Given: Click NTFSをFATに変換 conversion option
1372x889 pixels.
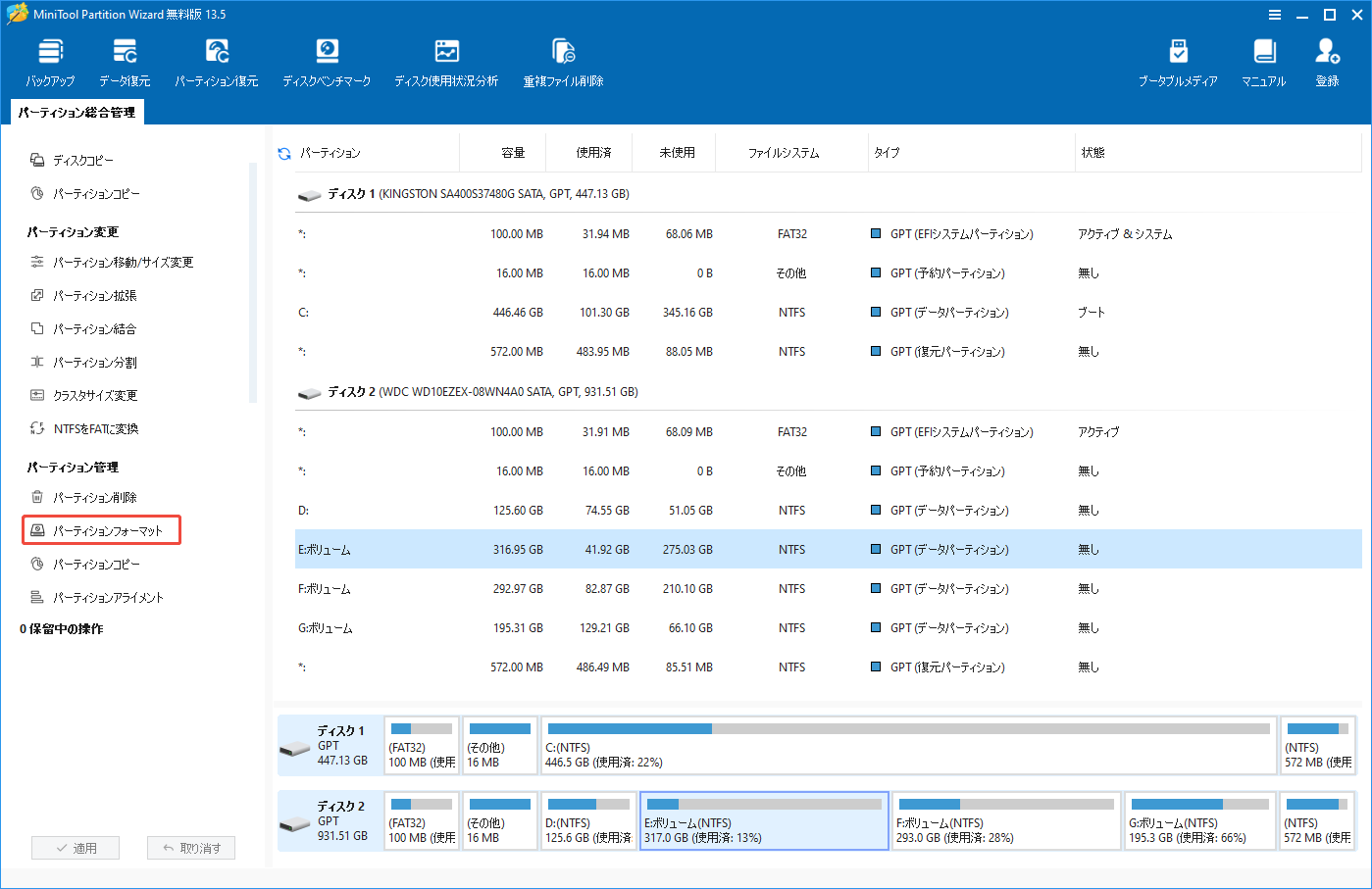Looking at the screenshot, I should (x=94, y=427).
